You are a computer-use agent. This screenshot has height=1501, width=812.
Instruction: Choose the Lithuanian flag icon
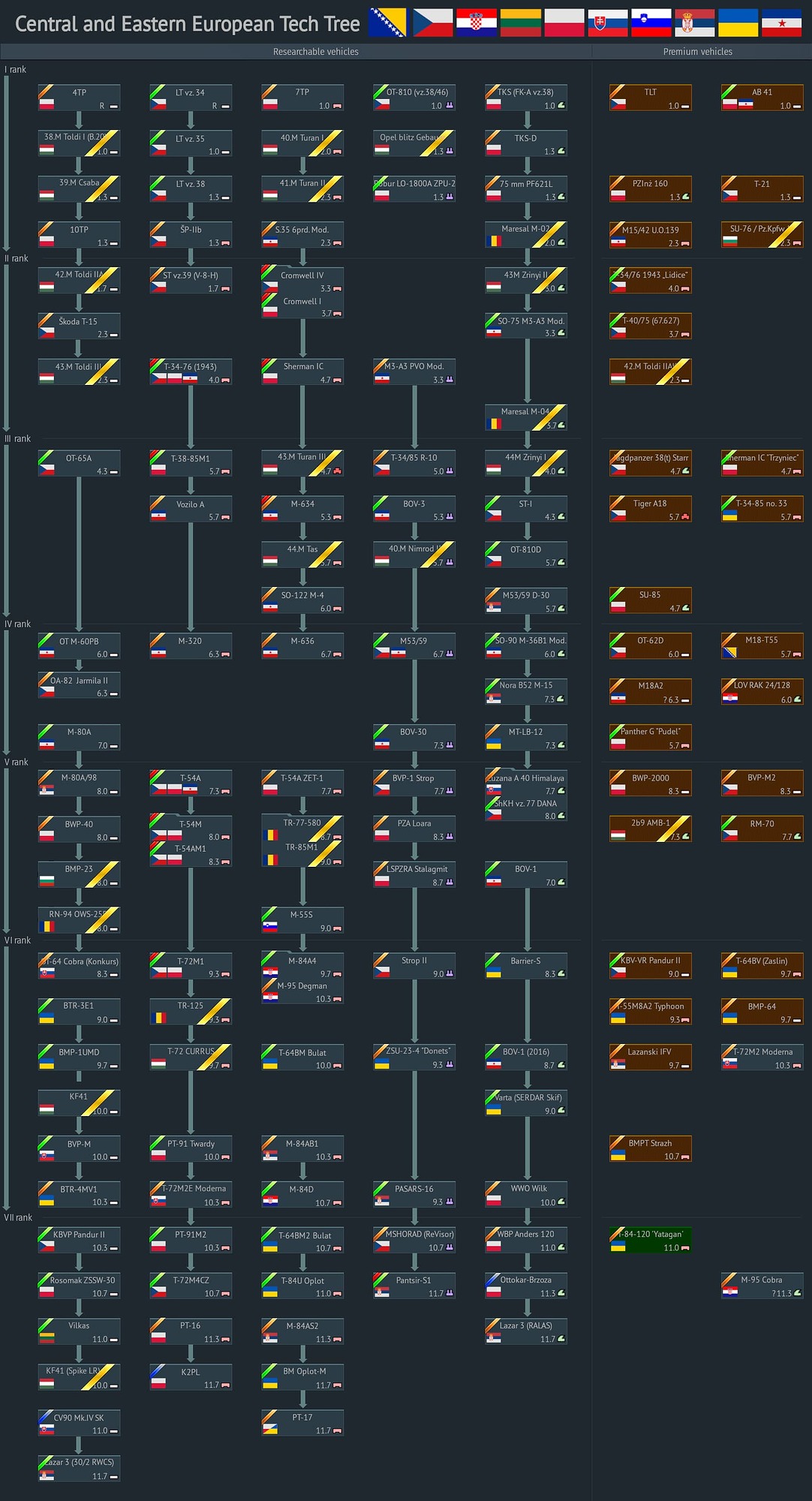(x=520, y=23)
